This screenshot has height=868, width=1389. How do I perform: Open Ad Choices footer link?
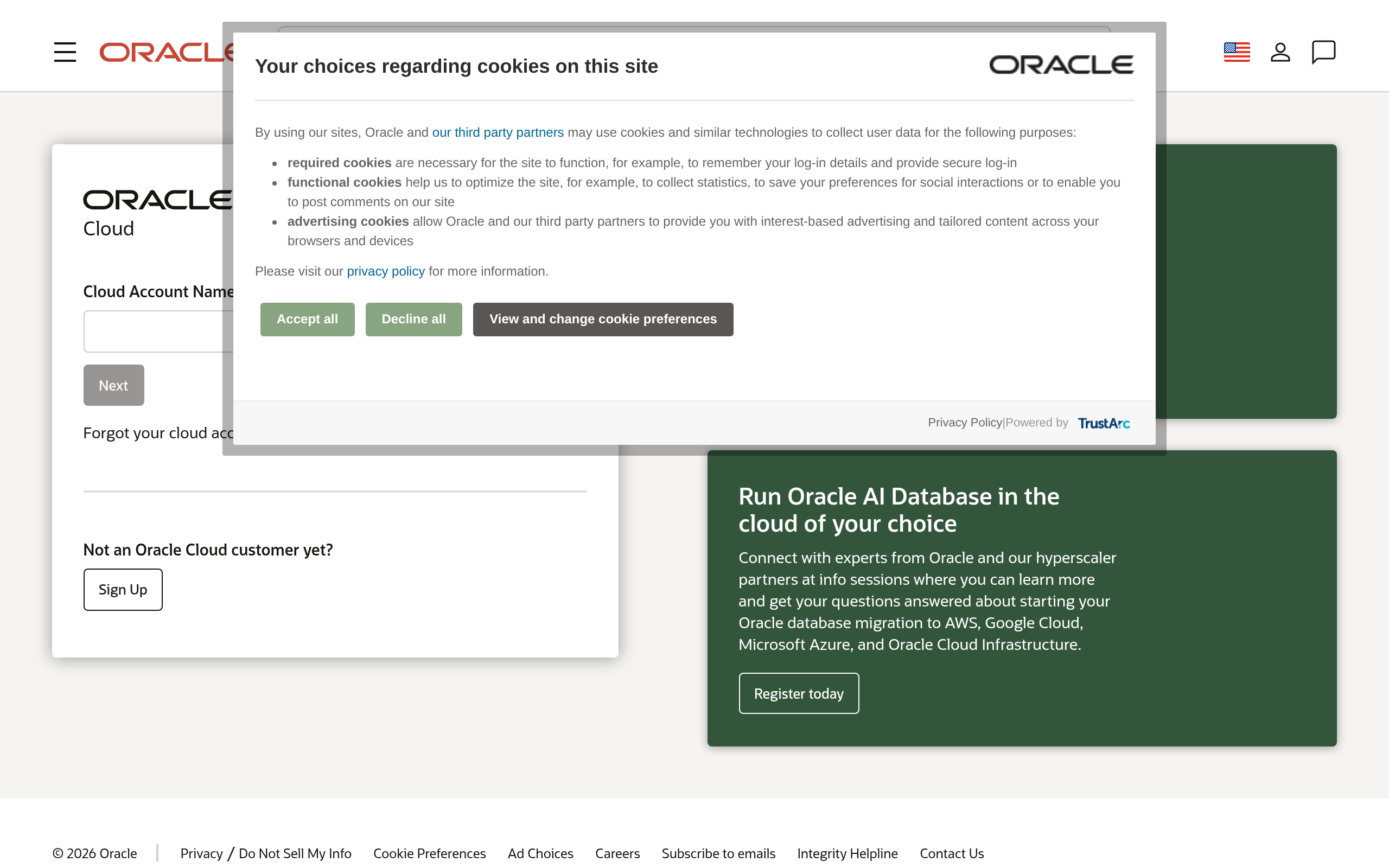(x=540, y=854)
